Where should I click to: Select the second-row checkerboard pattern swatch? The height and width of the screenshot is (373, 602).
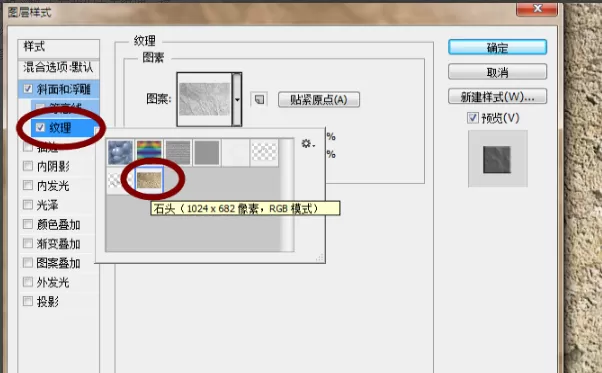[x=120, y=180]
